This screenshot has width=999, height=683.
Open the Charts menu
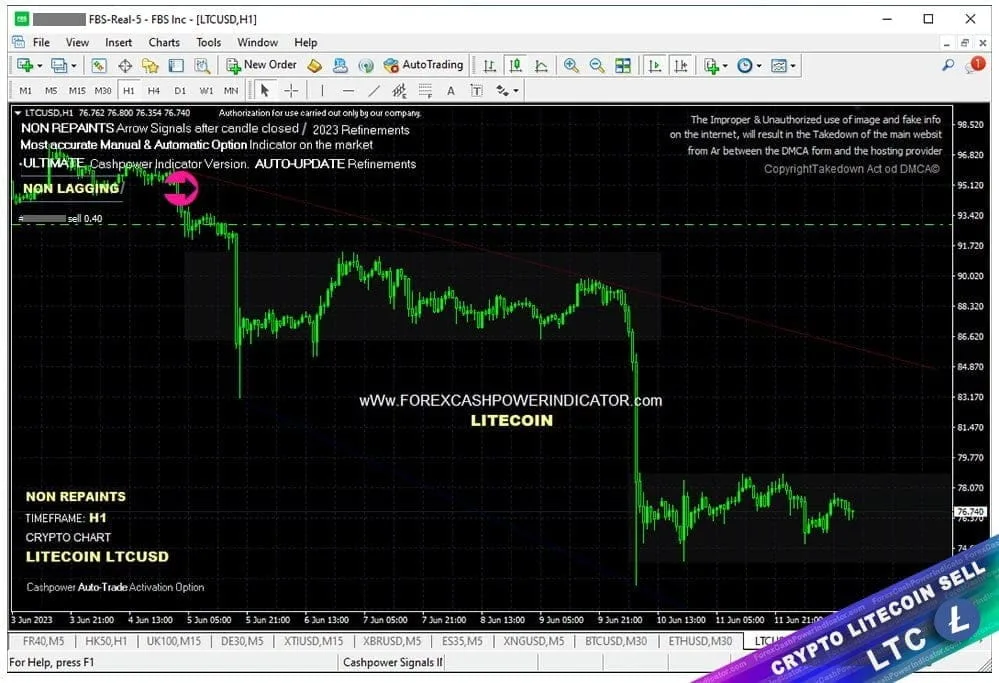[164, 42]
